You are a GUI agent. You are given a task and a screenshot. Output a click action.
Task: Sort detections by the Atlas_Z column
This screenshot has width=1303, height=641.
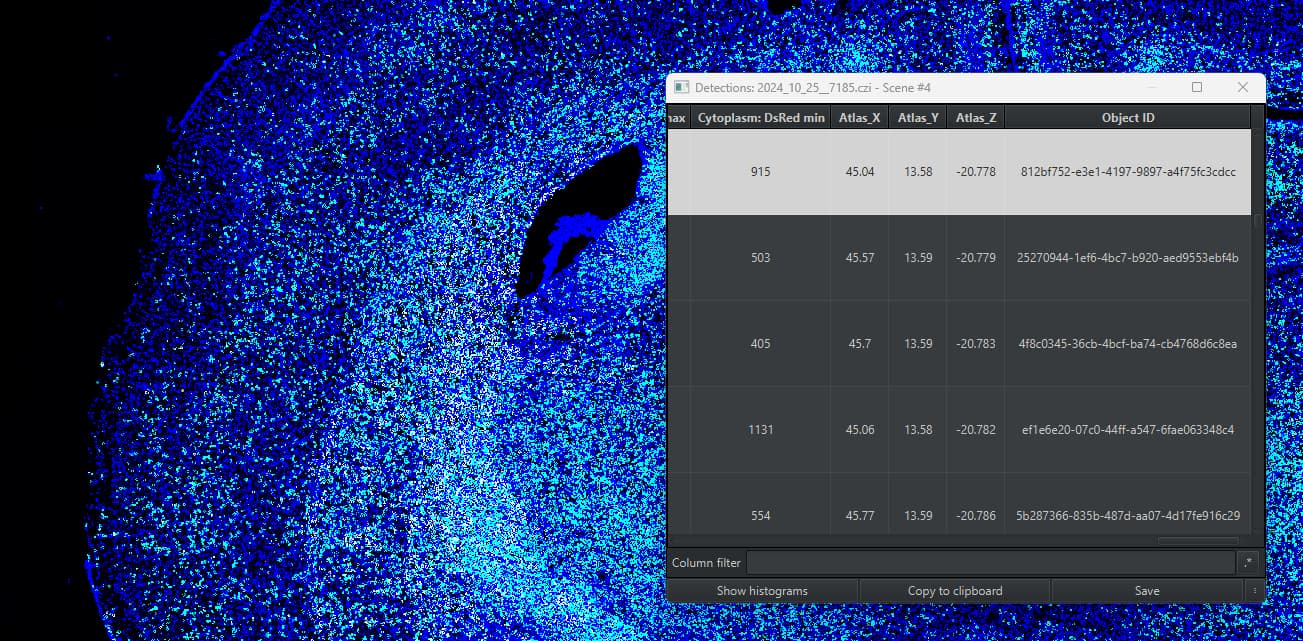click(x=975, y=117)
